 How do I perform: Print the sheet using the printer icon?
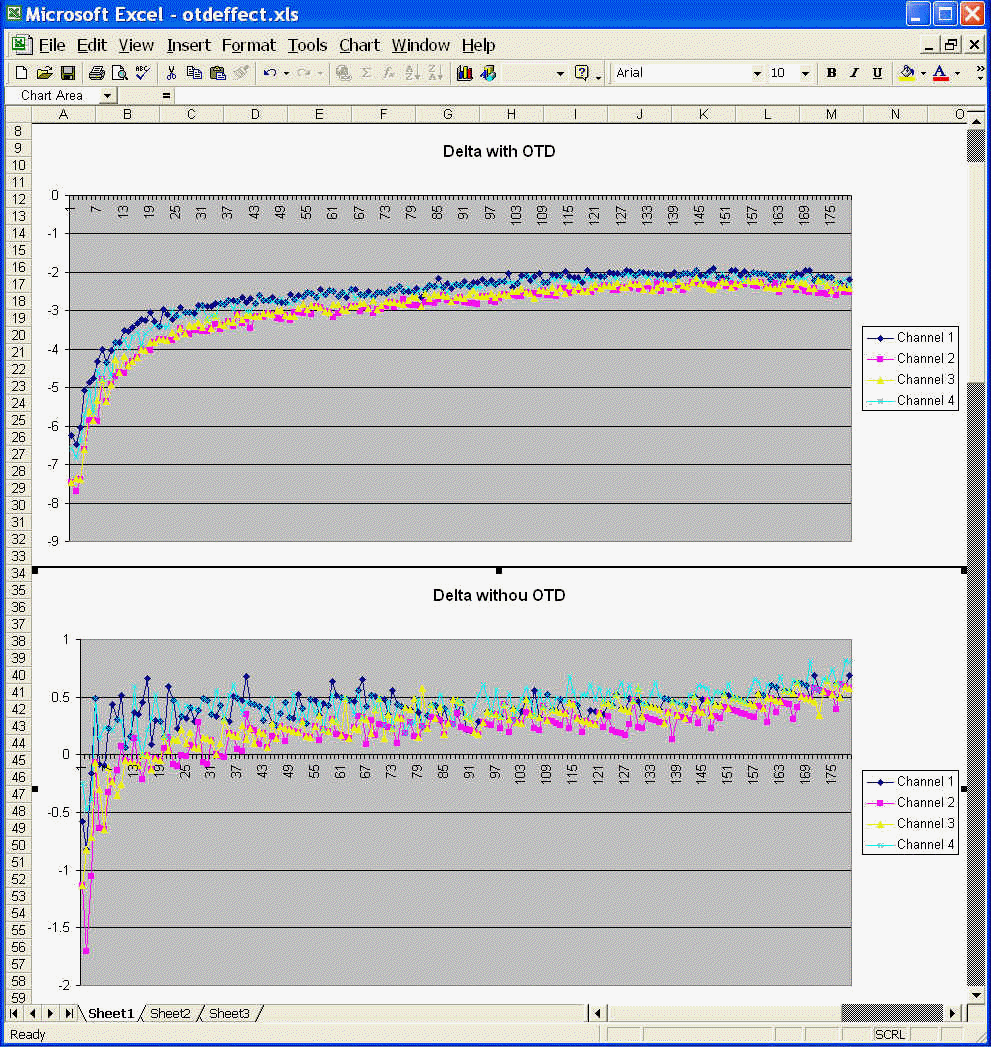point(97,73)
